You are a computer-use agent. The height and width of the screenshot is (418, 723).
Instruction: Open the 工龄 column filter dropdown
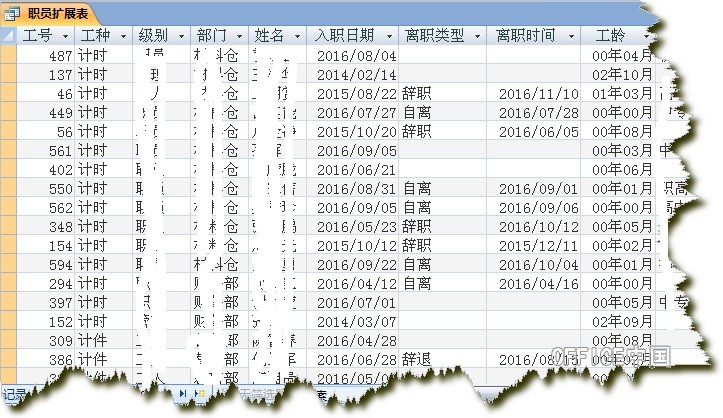646,36
